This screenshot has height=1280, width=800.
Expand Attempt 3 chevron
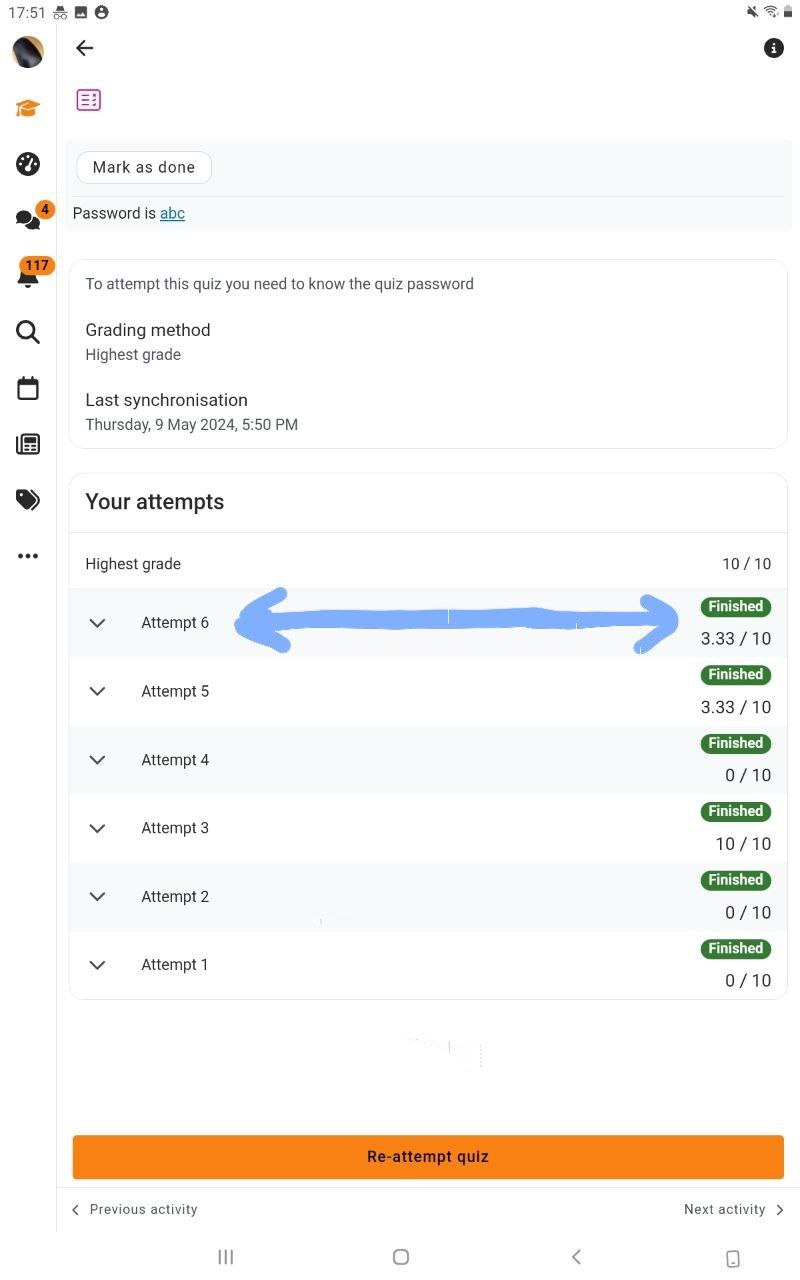97,828
